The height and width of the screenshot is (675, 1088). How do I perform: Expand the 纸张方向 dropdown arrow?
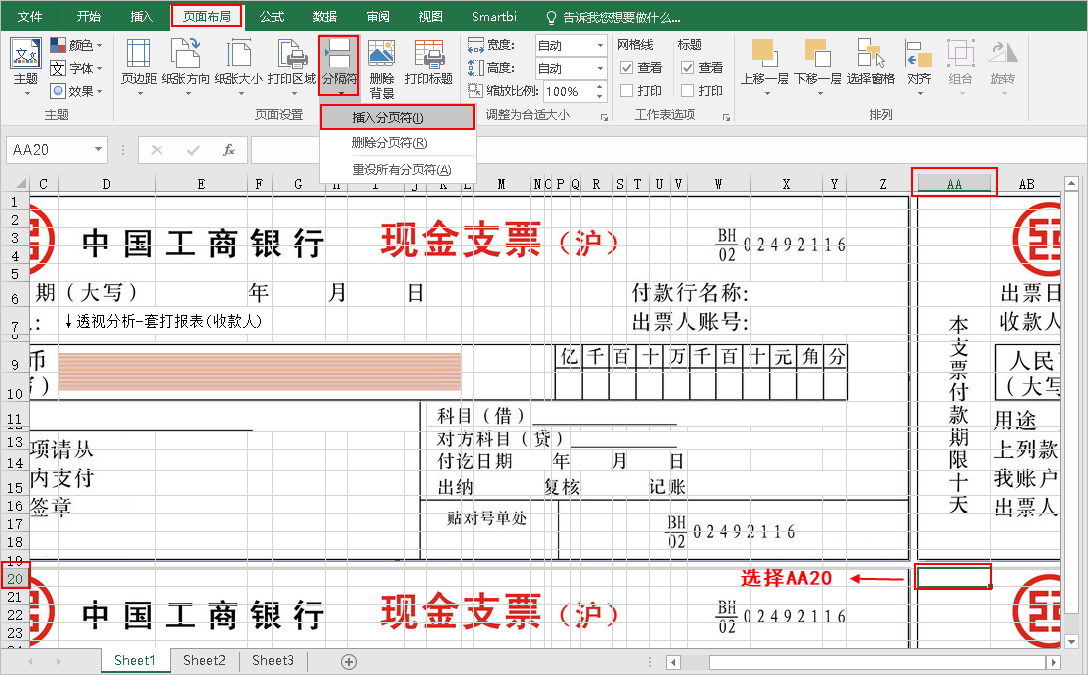click(x=186, y=94)
